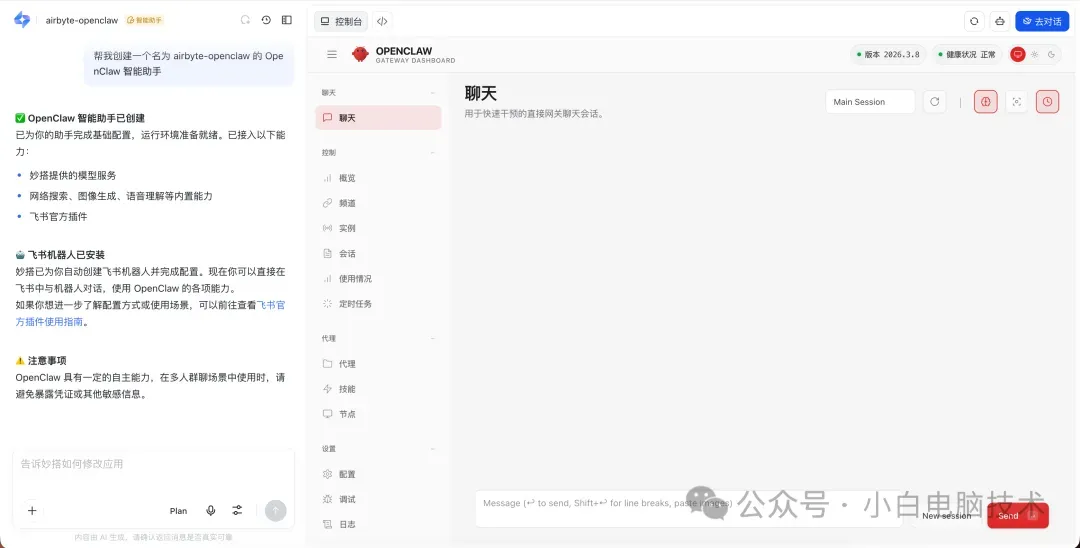Open 配置 in the sidebar
This screenshot has width=1080, height=548.
378,474
